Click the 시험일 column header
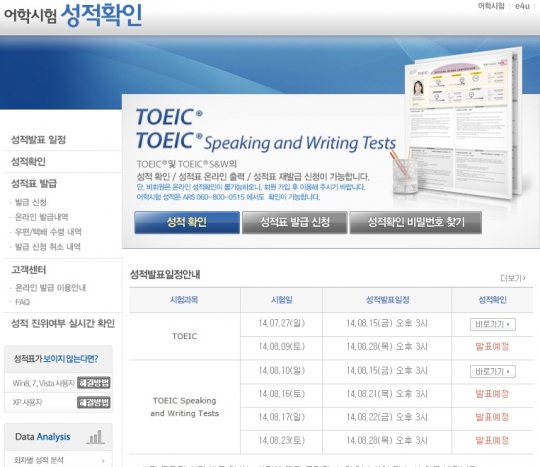The height and width of the screenshot is (467, 540). [x=282, y=300]
